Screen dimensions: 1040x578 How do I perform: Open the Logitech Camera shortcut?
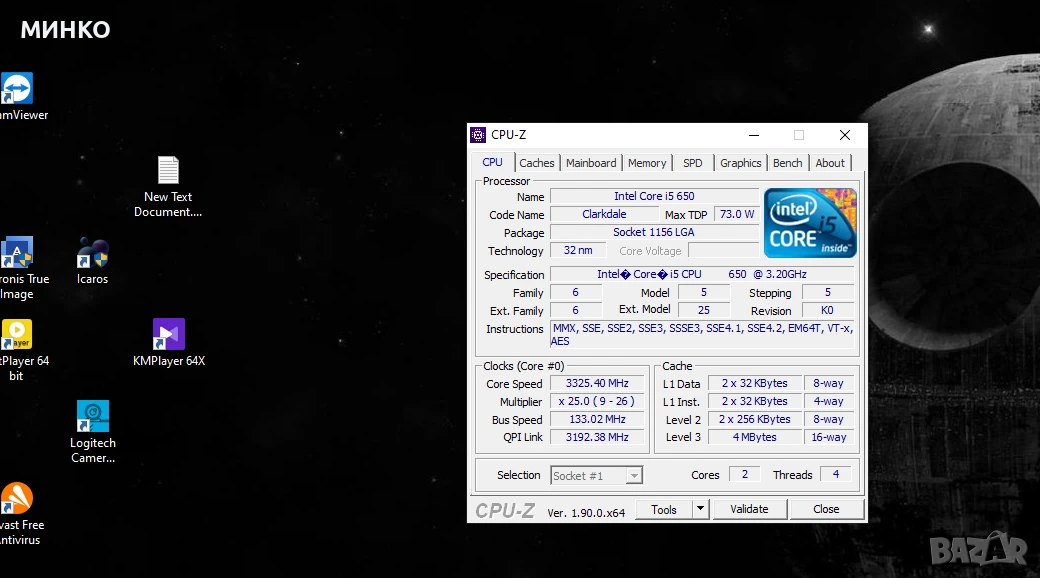tap(92, 416)
